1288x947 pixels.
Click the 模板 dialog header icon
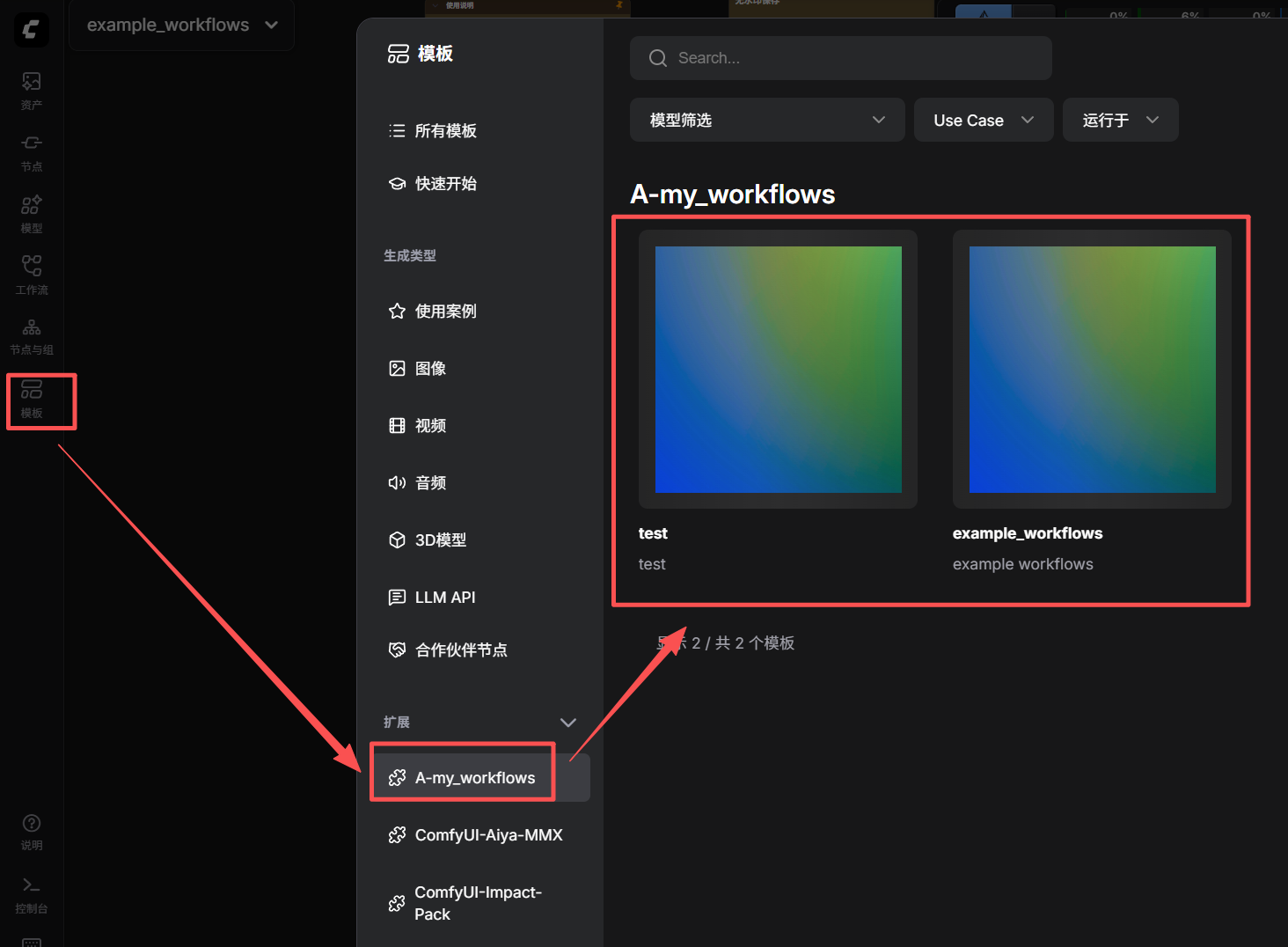(x=399, y=54)
